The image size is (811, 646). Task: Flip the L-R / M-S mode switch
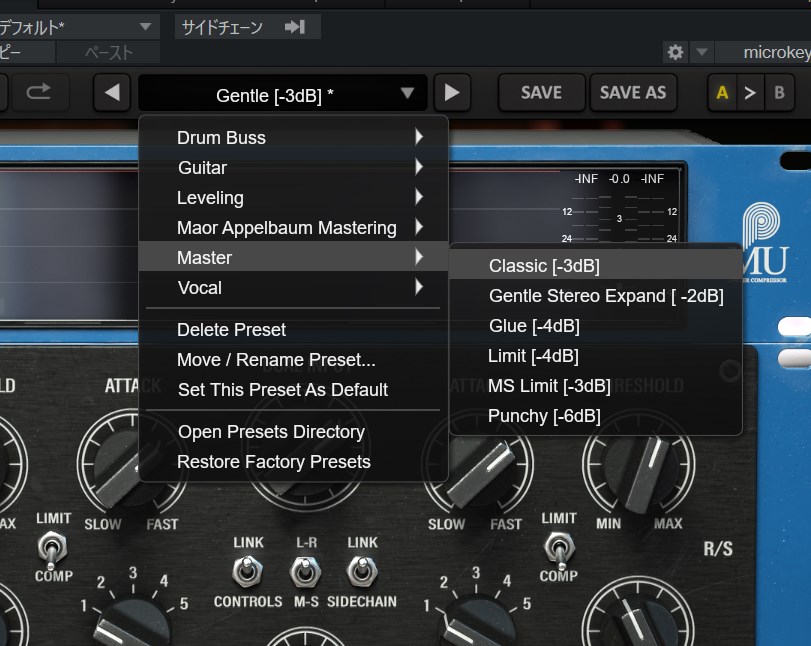305,571
